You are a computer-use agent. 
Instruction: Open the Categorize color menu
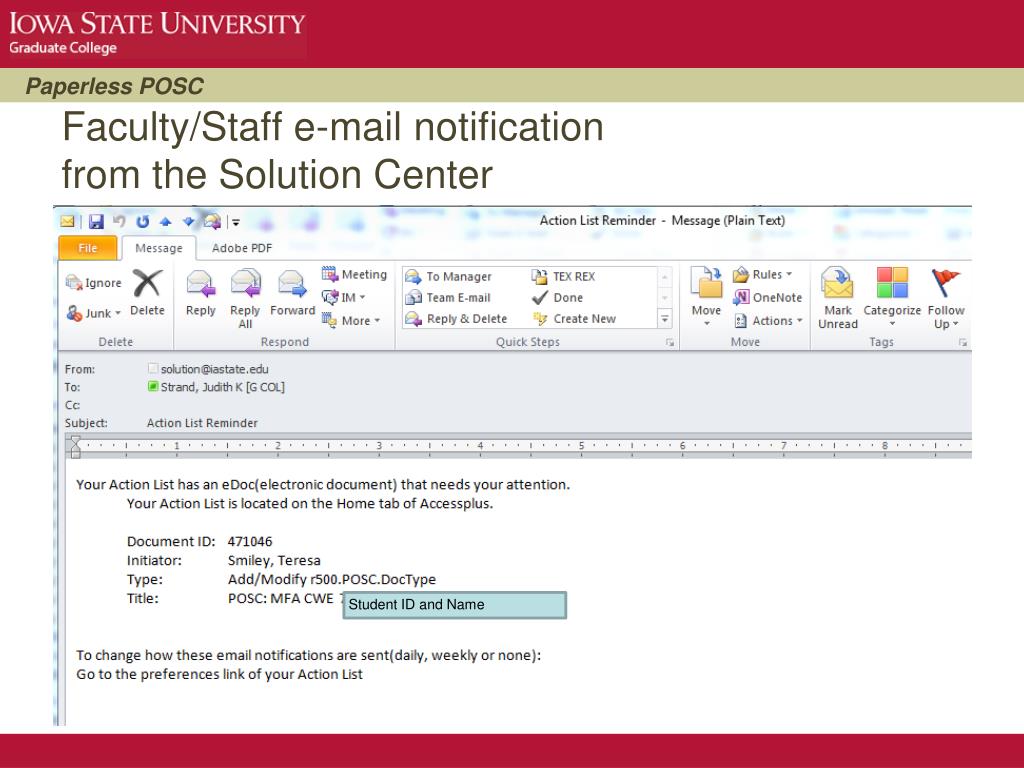892,298
